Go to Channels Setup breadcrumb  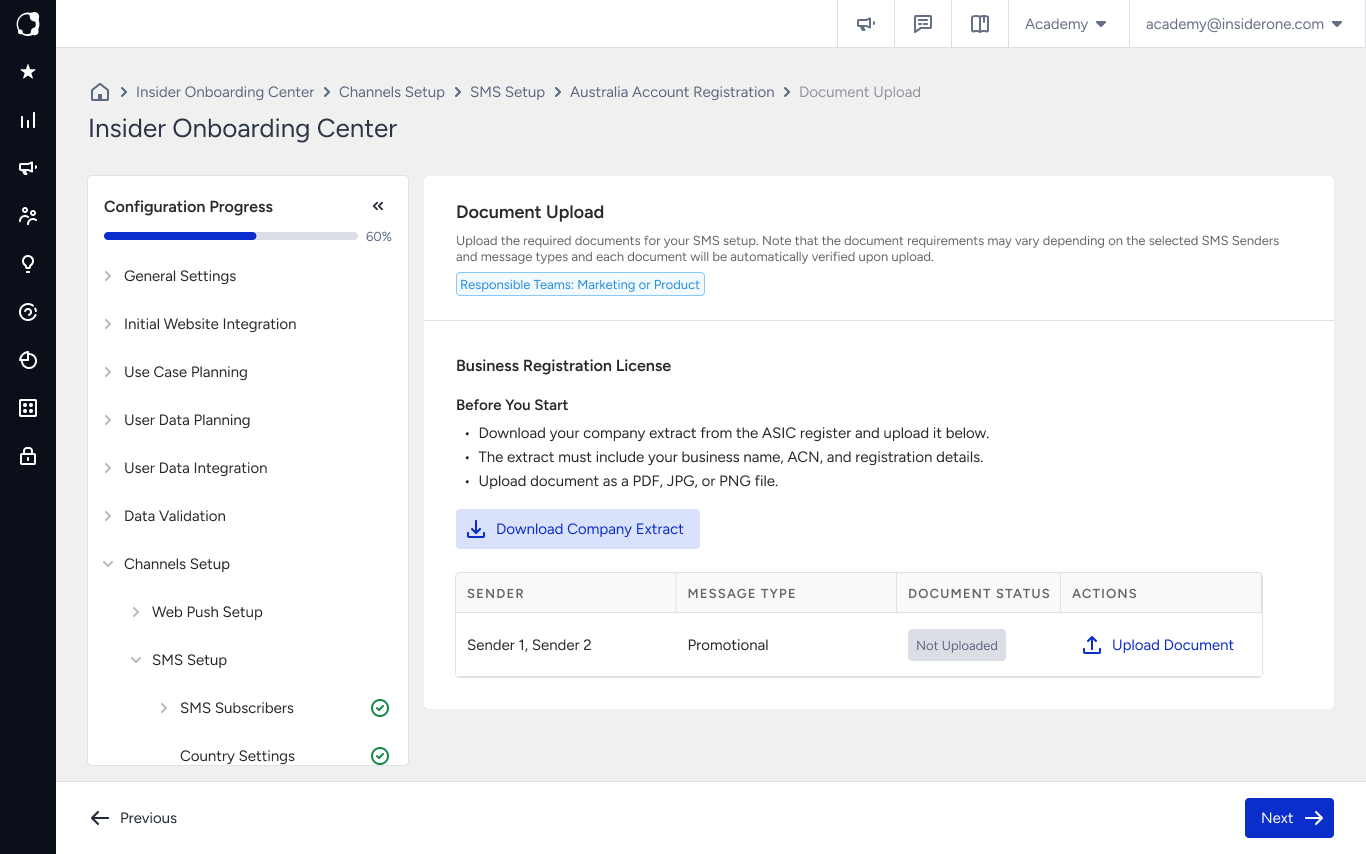pos(392,92)
